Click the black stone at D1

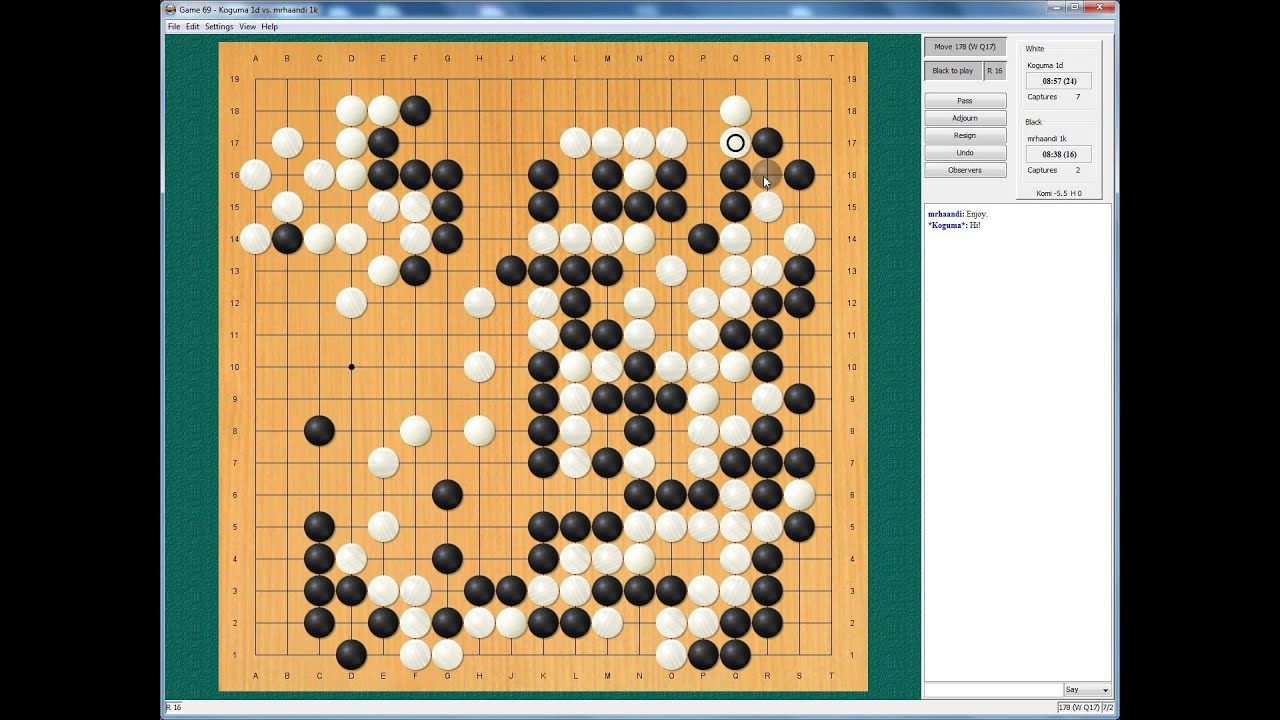(x=351, y=655)
